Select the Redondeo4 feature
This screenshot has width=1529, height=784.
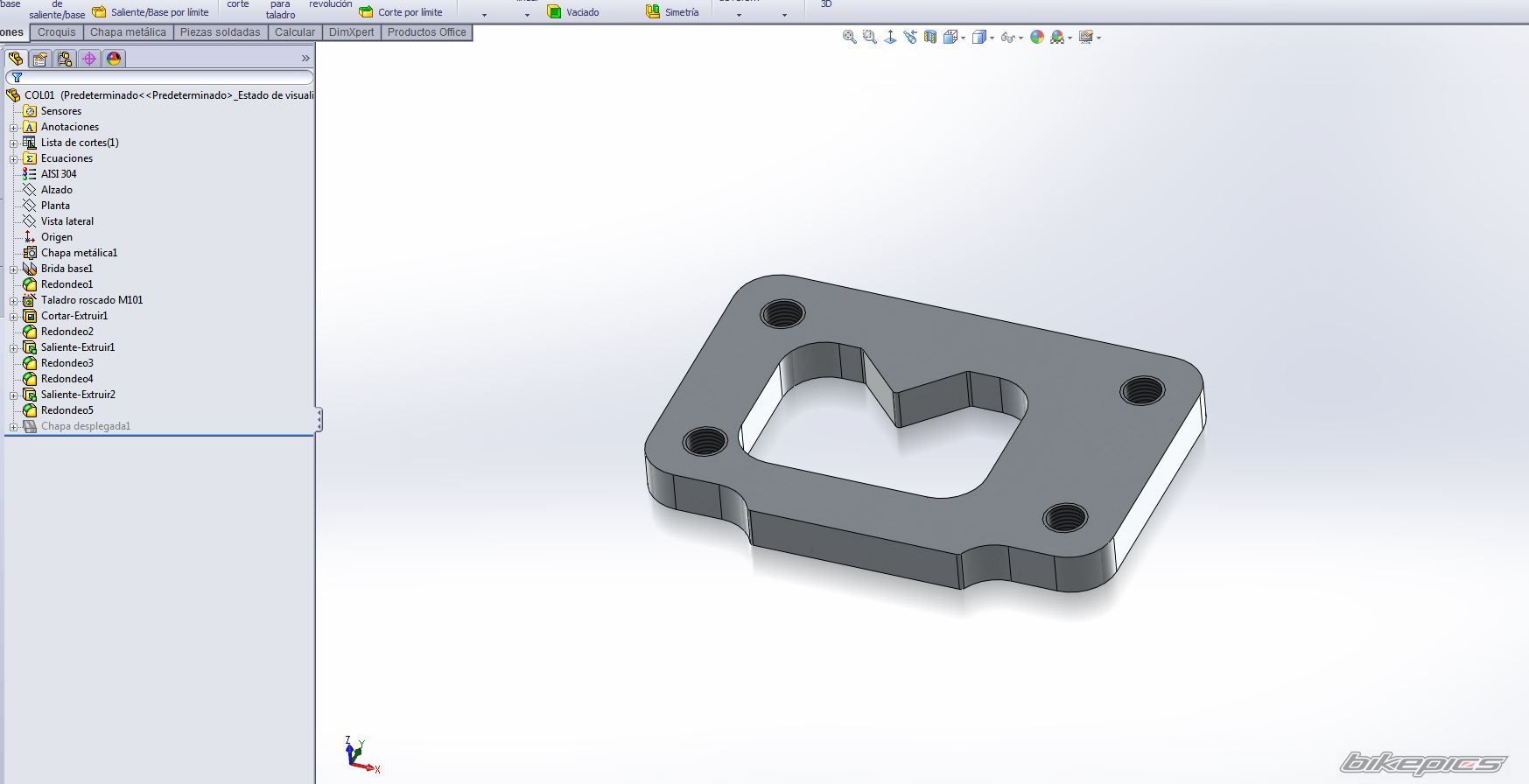click(x=58, y=379)
